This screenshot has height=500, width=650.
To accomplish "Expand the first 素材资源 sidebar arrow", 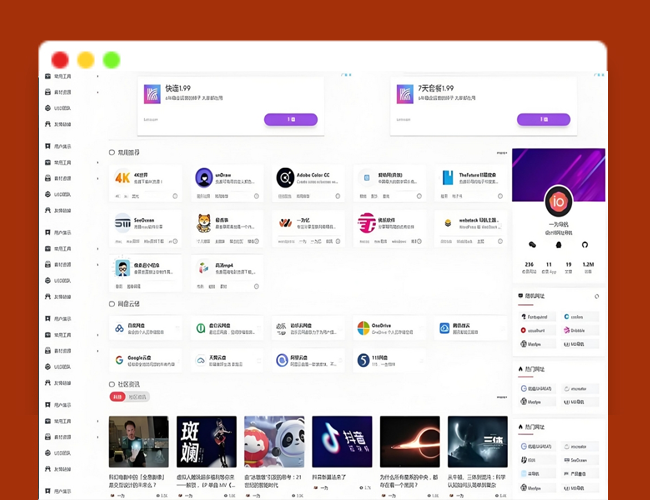I will [x=98, y=93].
